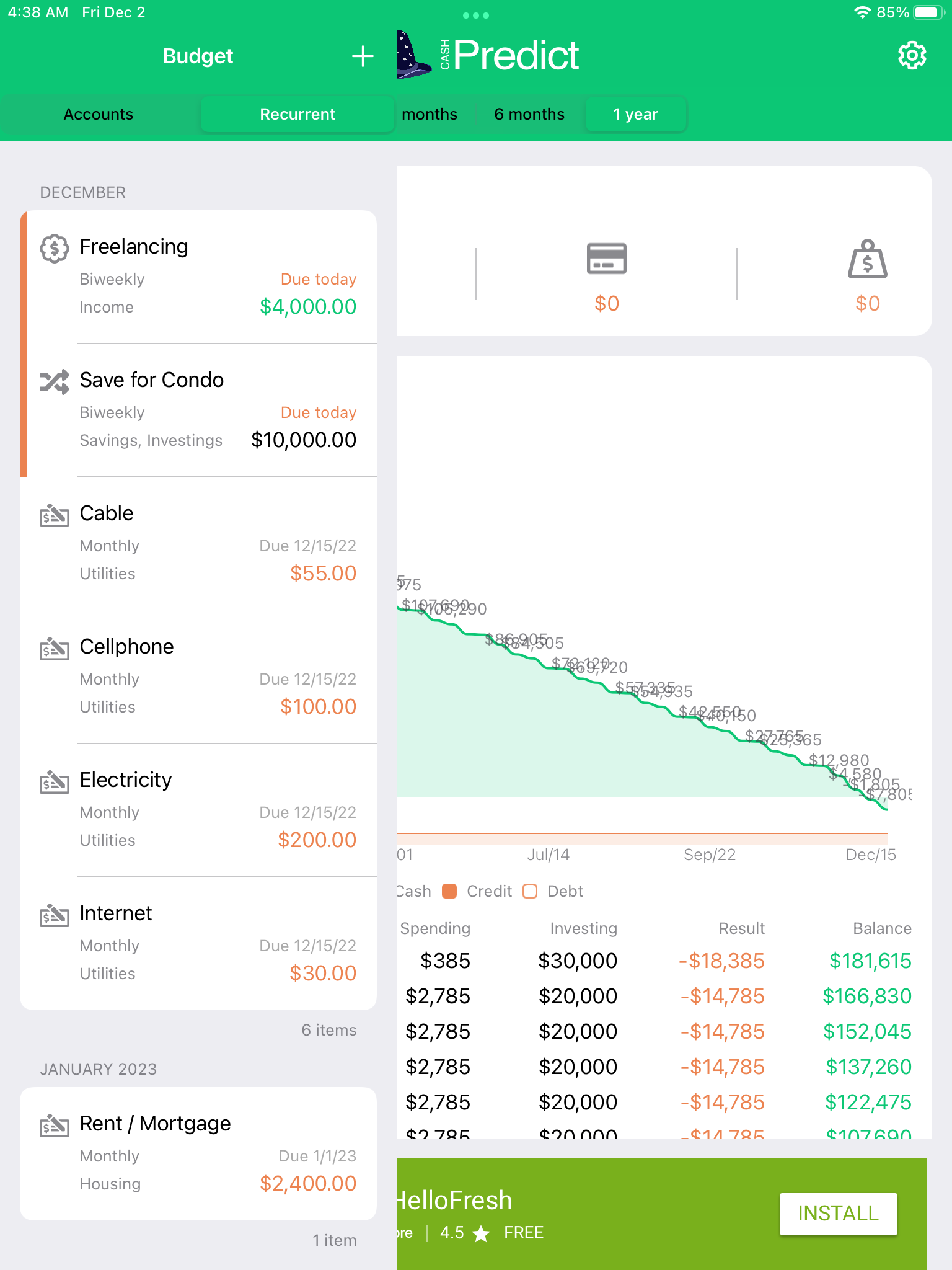Toggle the Debt legend checkbox
952x1270 pixels.
pos(530,891)
